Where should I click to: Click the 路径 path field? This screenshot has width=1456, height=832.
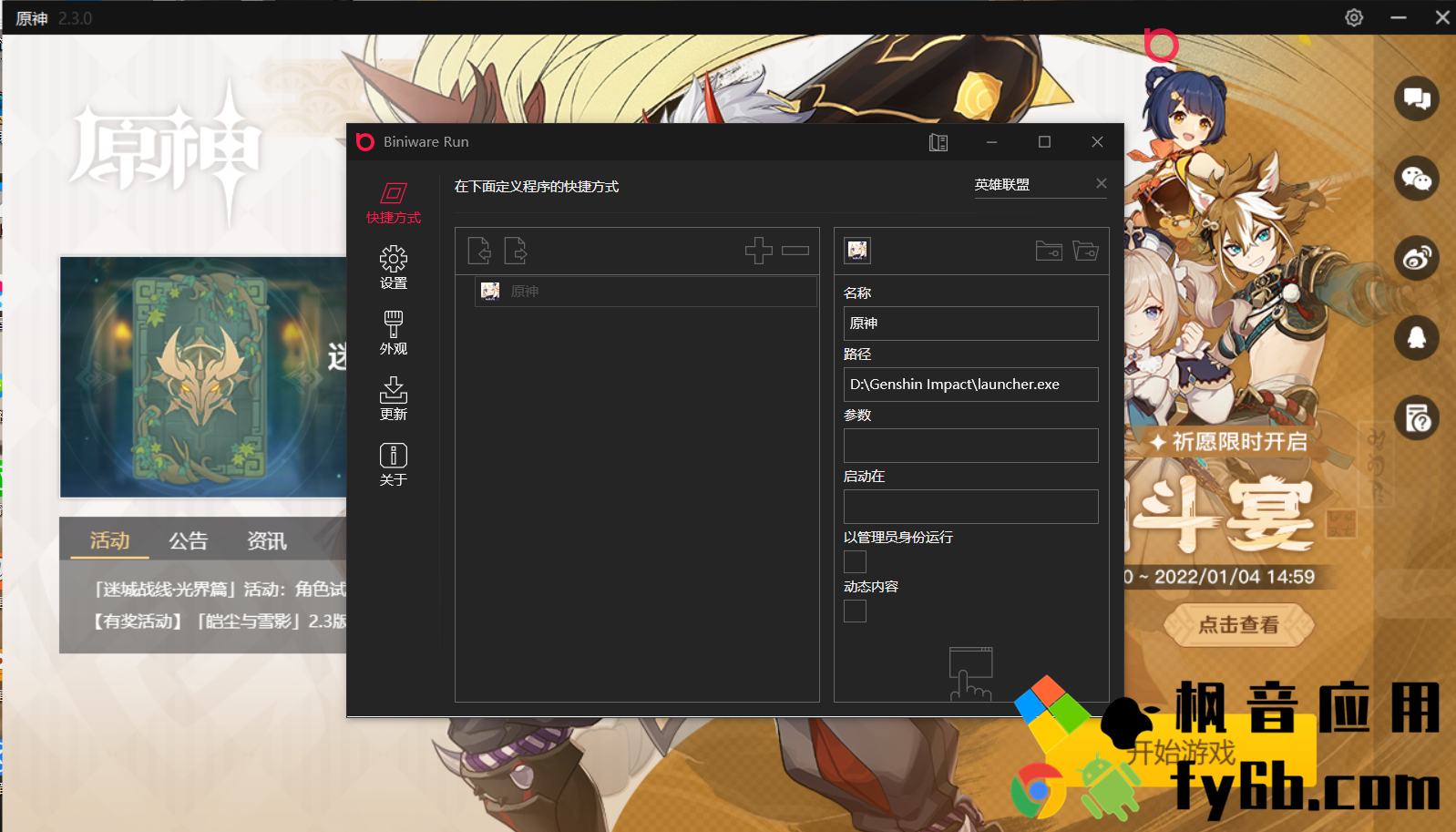[x=970, y=385]
